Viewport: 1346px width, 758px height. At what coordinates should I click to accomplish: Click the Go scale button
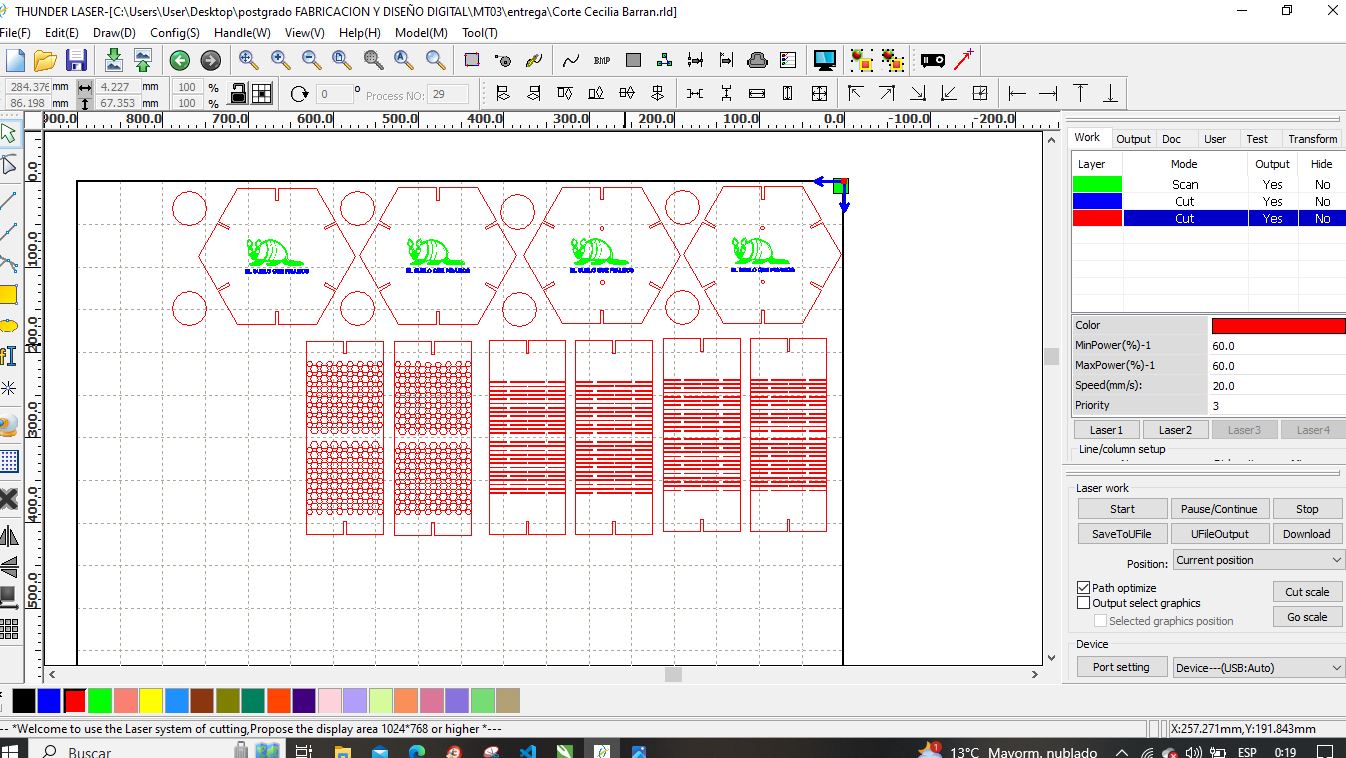(1307, 617)
